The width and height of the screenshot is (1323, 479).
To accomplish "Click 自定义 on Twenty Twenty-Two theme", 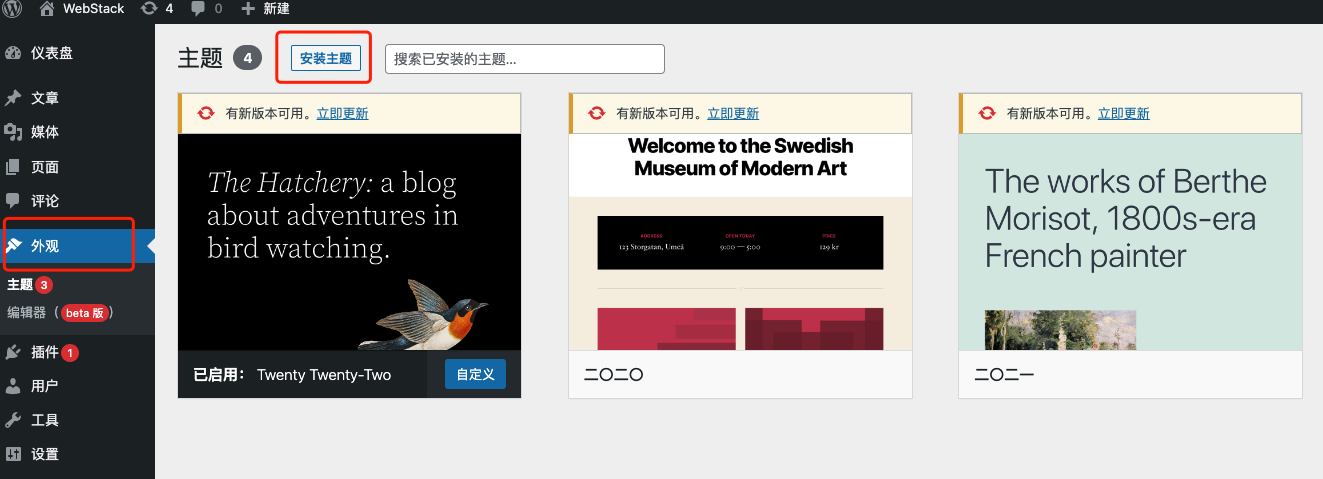I will coord(475,374).
